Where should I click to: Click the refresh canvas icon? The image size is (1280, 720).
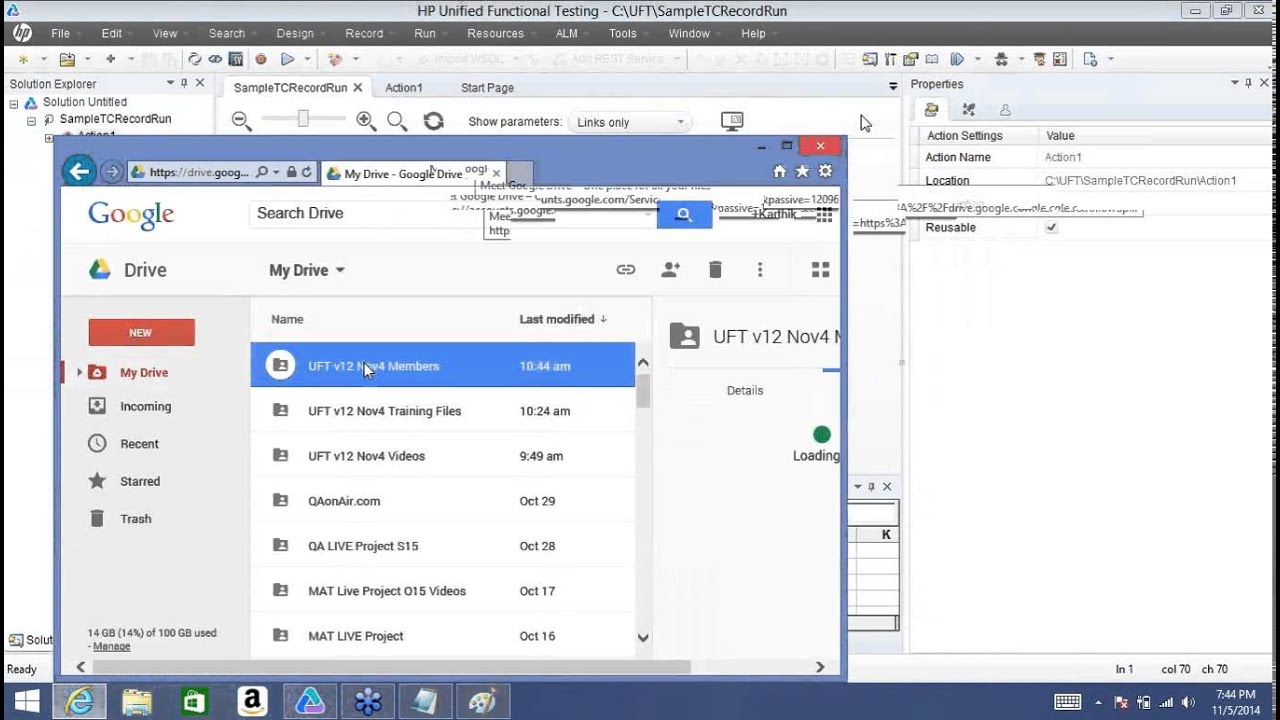[433, 121]
